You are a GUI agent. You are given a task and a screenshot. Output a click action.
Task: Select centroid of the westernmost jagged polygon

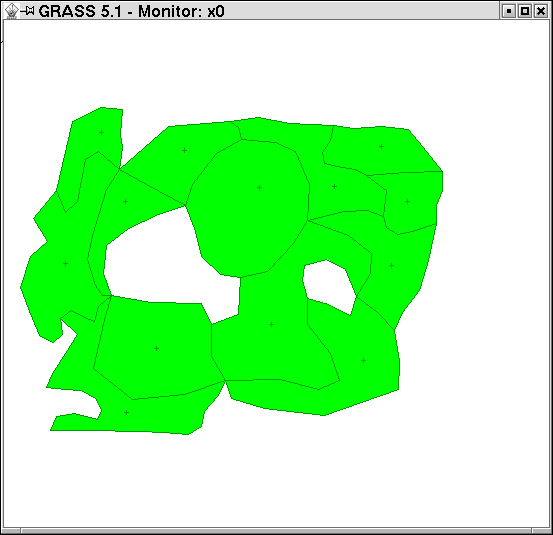click(65, 263)
